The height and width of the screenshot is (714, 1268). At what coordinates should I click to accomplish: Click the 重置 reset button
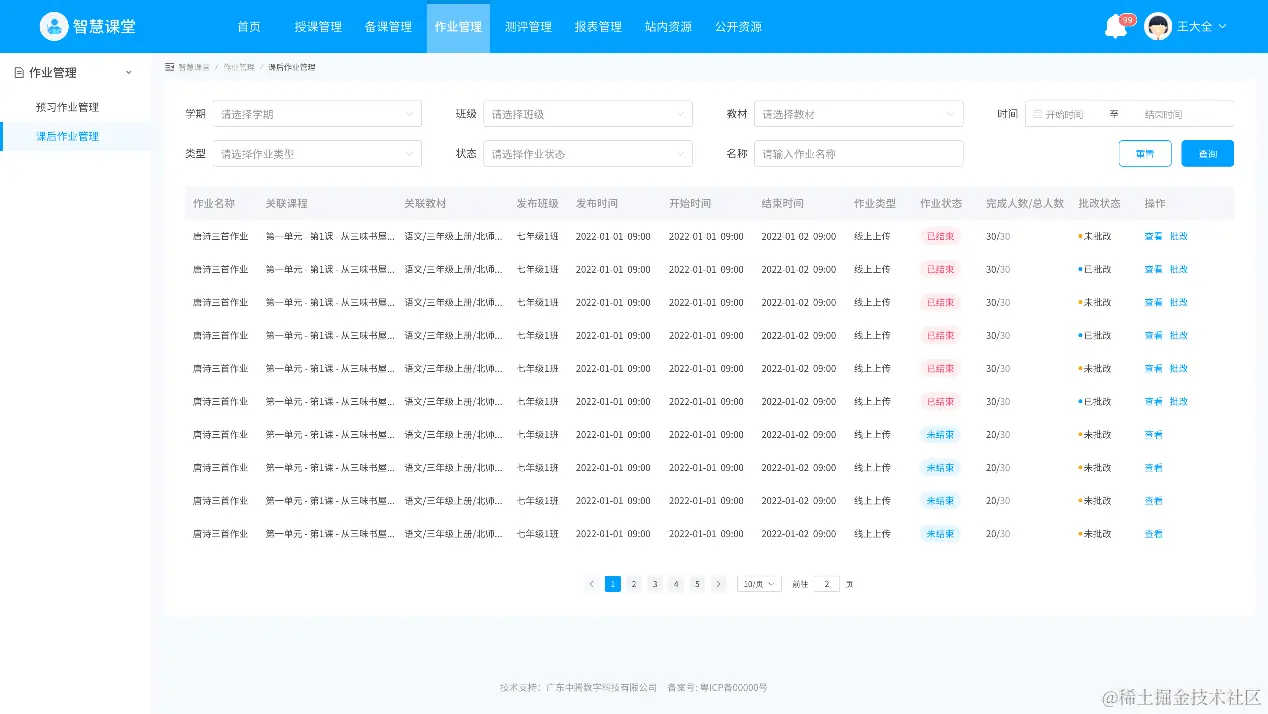pos(1145,153)
